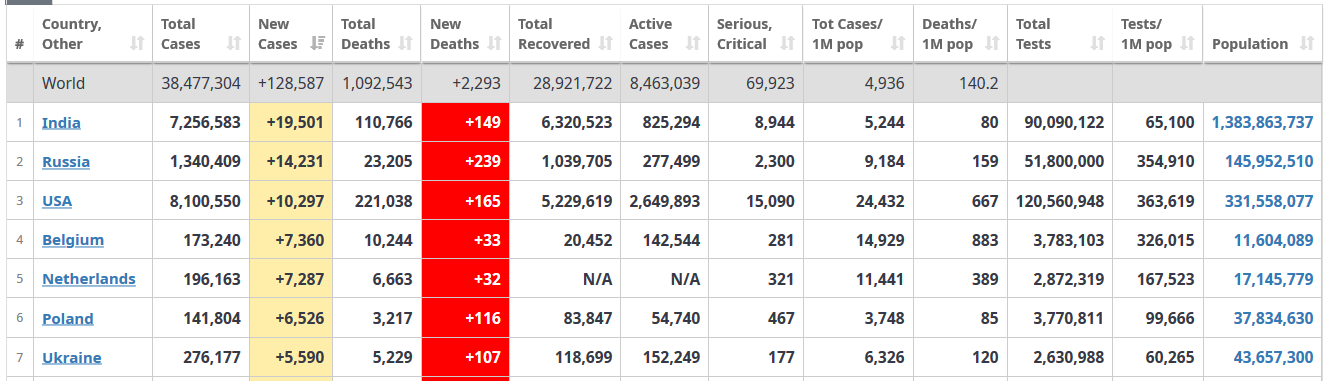Click sort arrows in Active Cases header

click(693, 44)
